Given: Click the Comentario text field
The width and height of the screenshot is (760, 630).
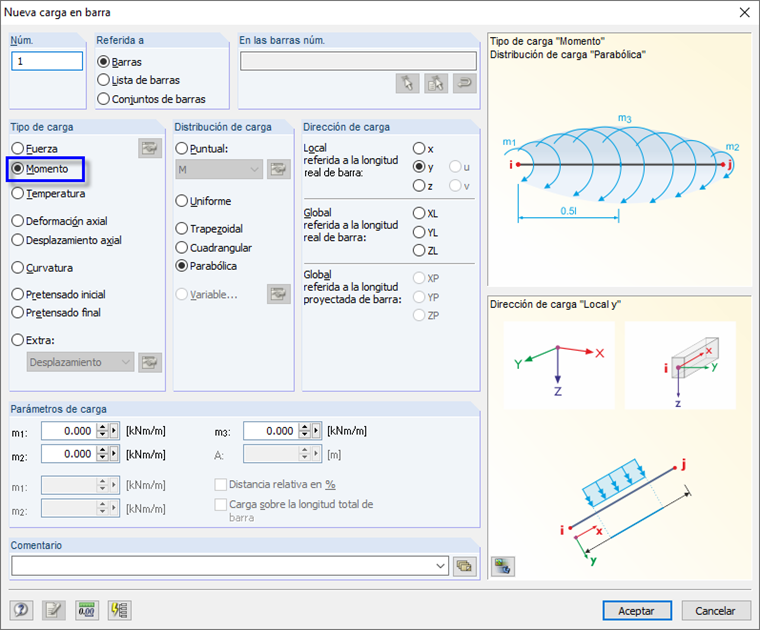Looking at the screenshot, I should pos(223,566).
